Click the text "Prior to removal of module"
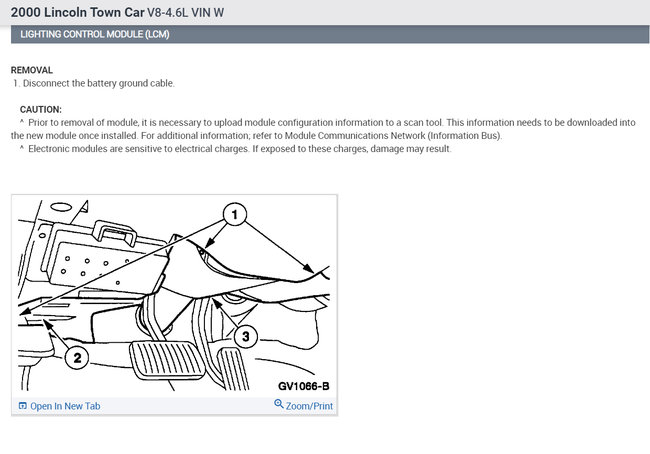Image resolution: width=650 pixels, height=454 pixels. (x=83, y=123)
